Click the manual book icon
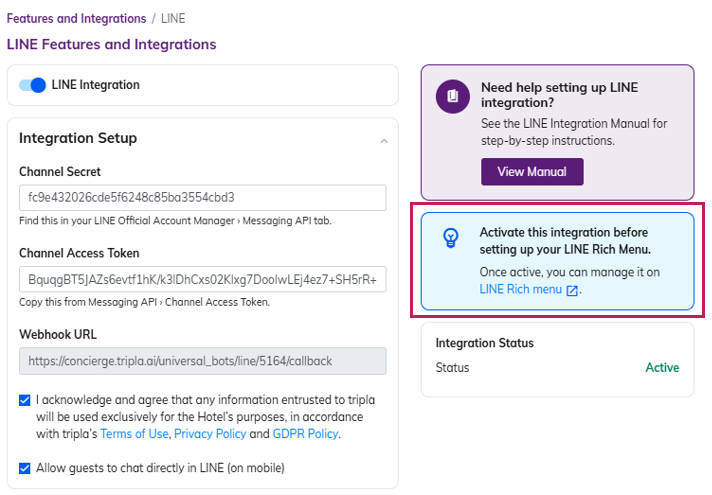 coord(453,96)
